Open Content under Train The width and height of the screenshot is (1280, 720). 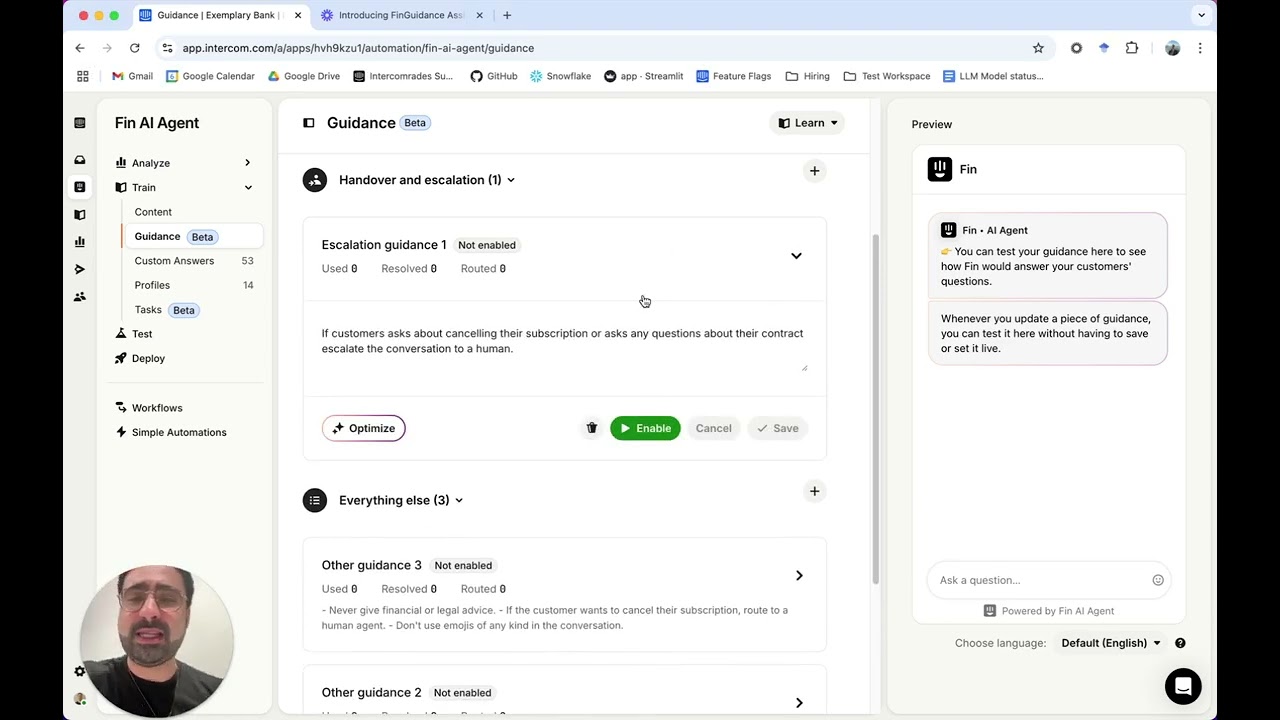point(153,212)
